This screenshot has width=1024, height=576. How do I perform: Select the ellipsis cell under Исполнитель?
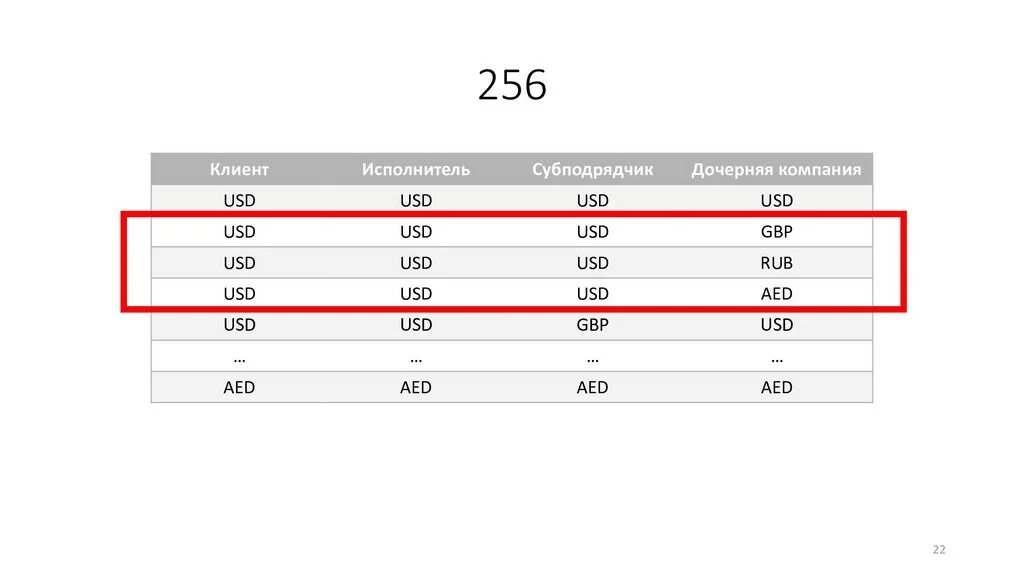pyautogui.click(x=416, y=356)
